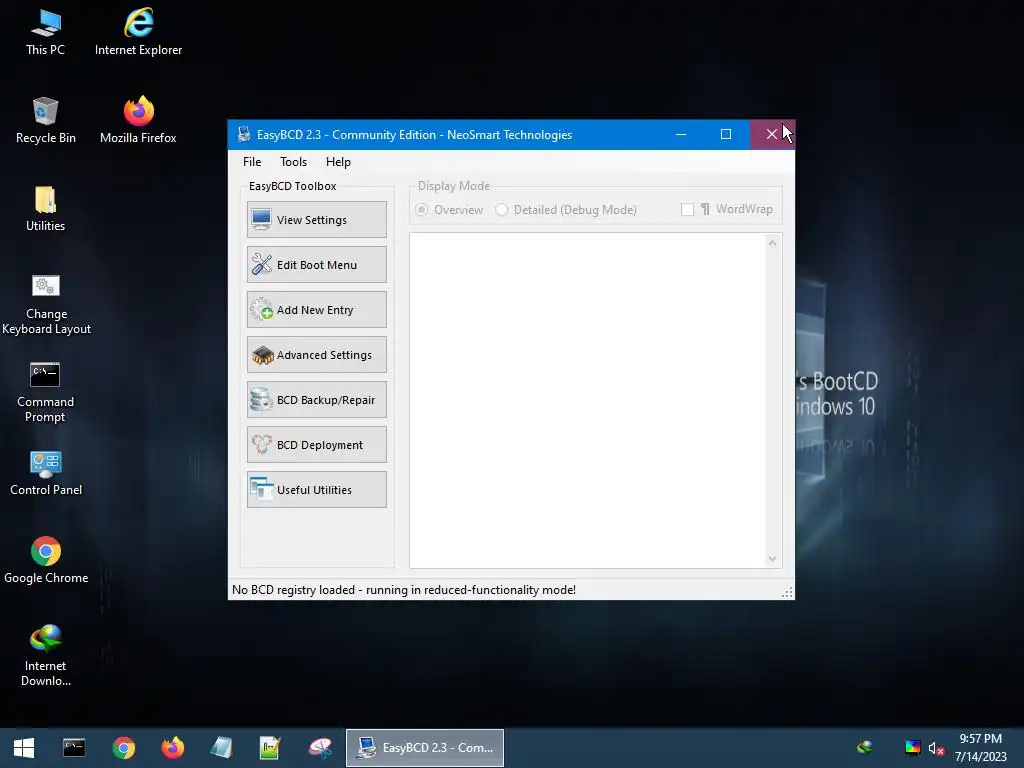Open Edit Boot Menu section

click(317, 264)
